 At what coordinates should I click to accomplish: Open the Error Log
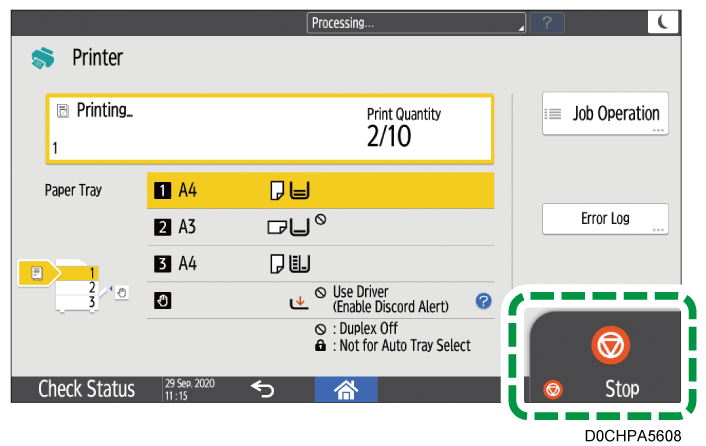(x=605, y=218)
